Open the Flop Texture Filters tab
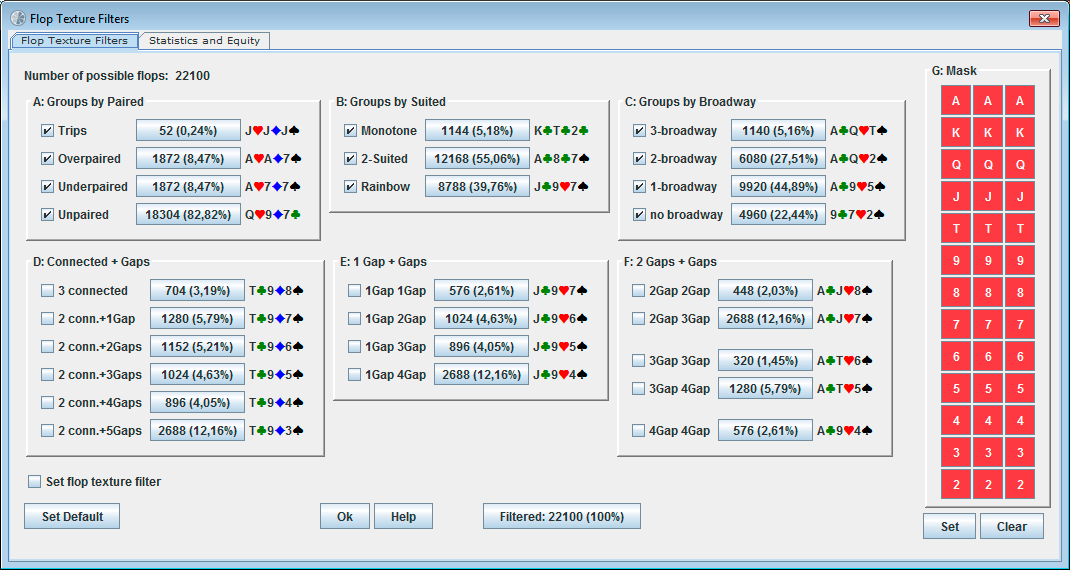The image size is (1070, 570). coord(74,40)
